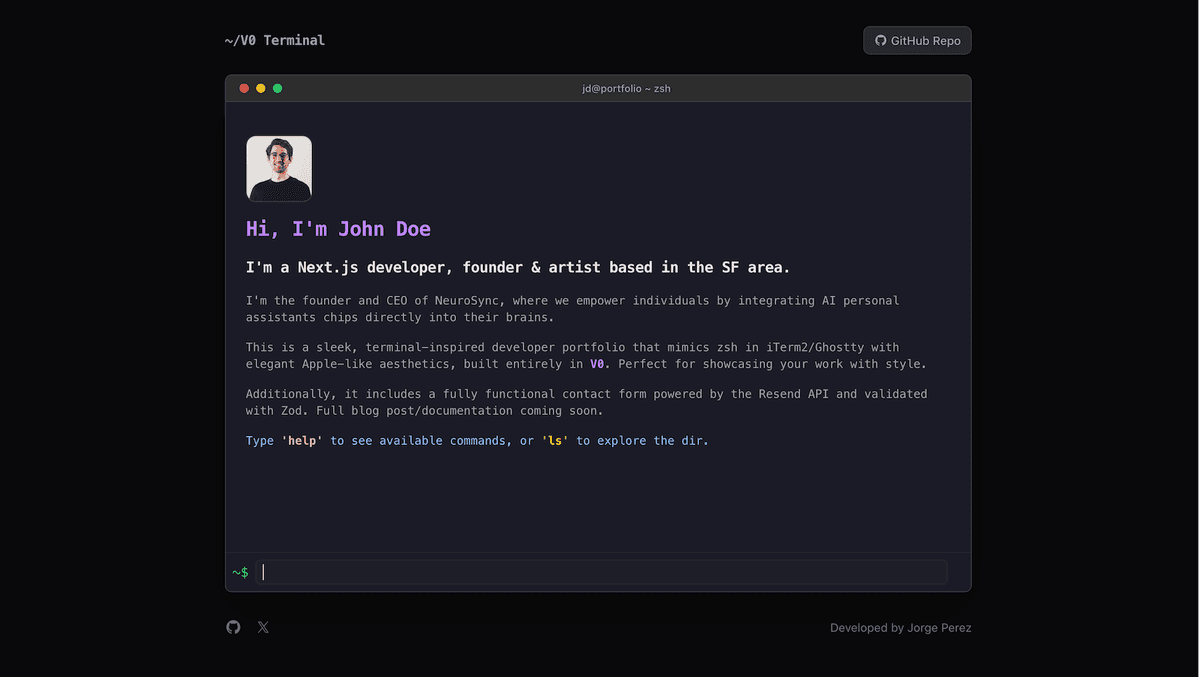The height and width of the screenshot is (677, 1200).
Task: Click the green traffic light in the terminal titlebar
Action: [277, 88]
